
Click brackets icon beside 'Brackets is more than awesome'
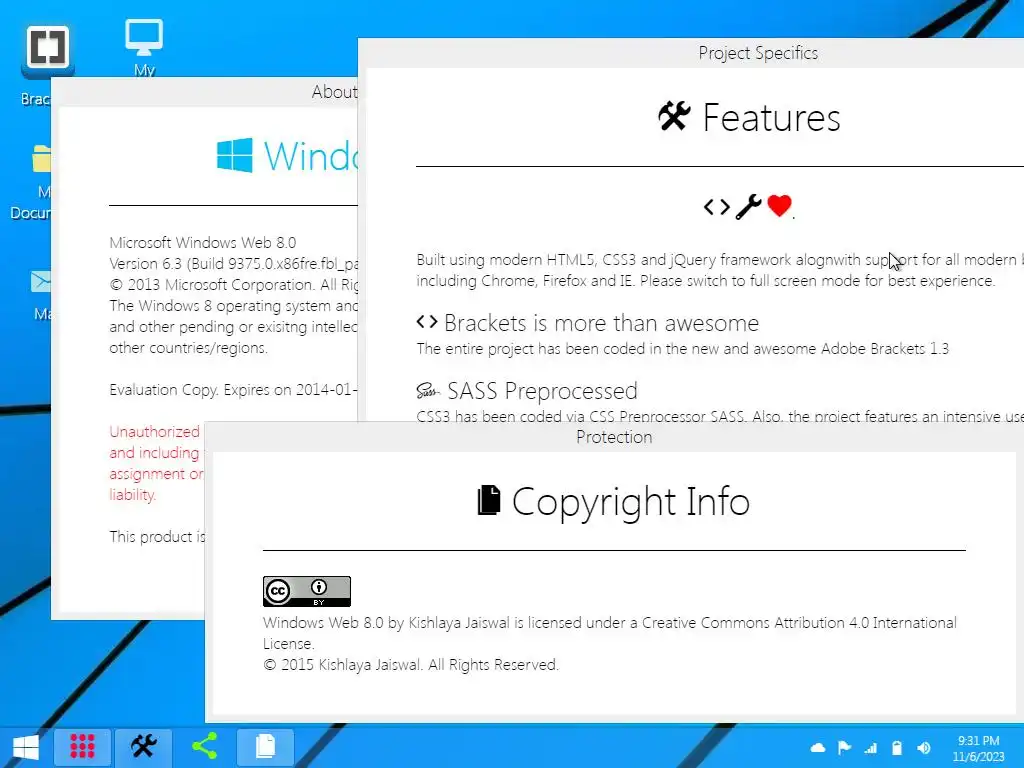pyautogui.click(x=426, y=322)
